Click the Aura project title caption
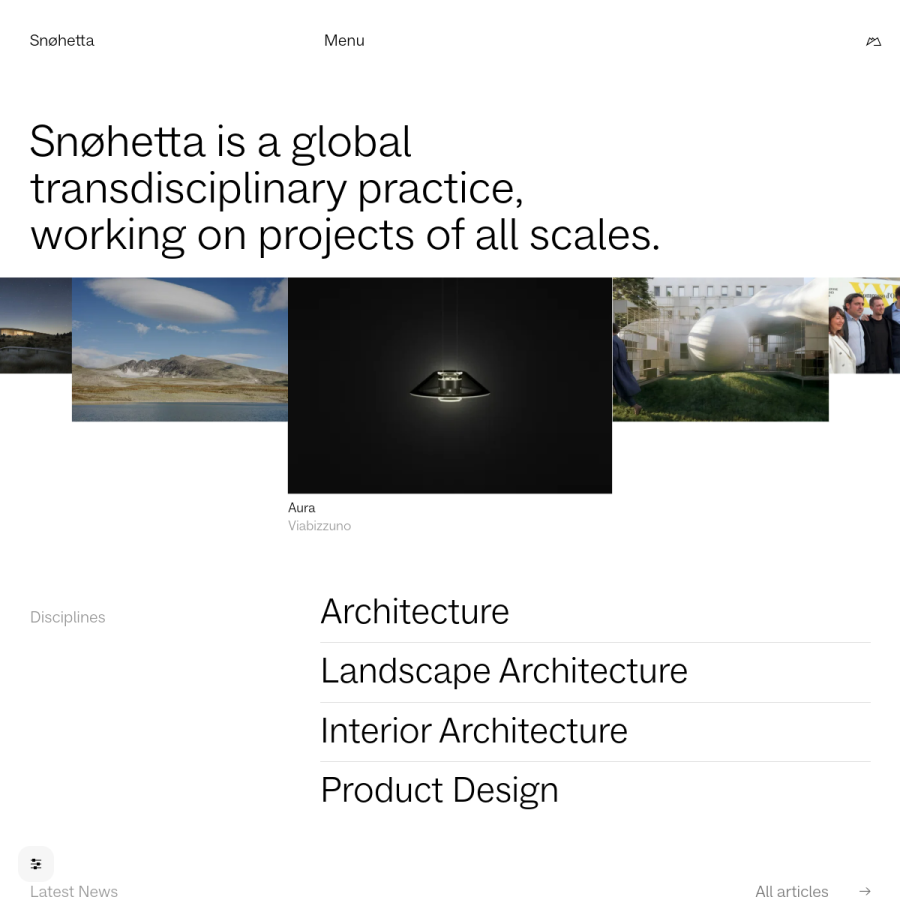Viewport: 900px width, 900px height. [x=301, y=508]
